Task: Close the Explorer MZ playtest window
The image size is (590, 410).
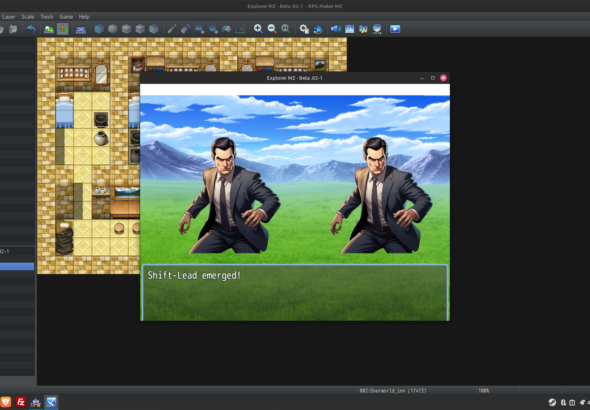Action: [443, 78]
